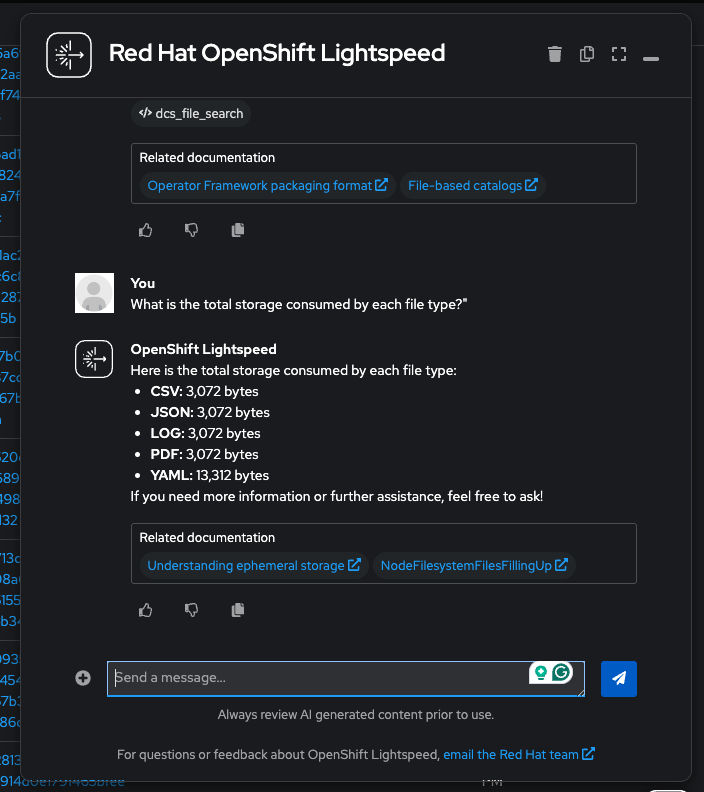Click the Red Hat OpenShift Lightspeed title
The width and height of the screenshot is (704, 792).
pos(277,54)
